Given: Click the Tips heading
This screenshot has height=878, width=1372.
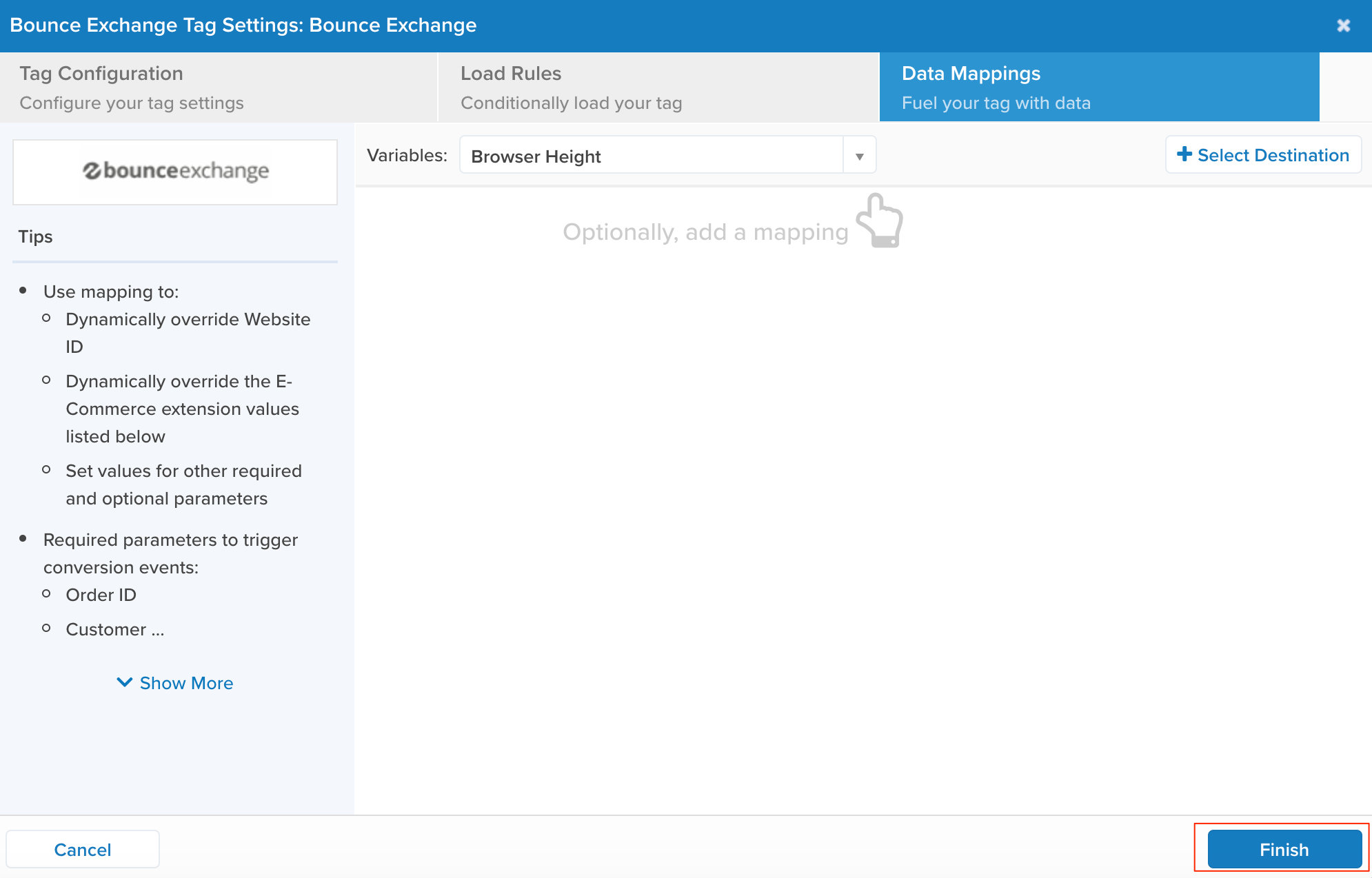Looking at the screenshot, I should 35,236.
